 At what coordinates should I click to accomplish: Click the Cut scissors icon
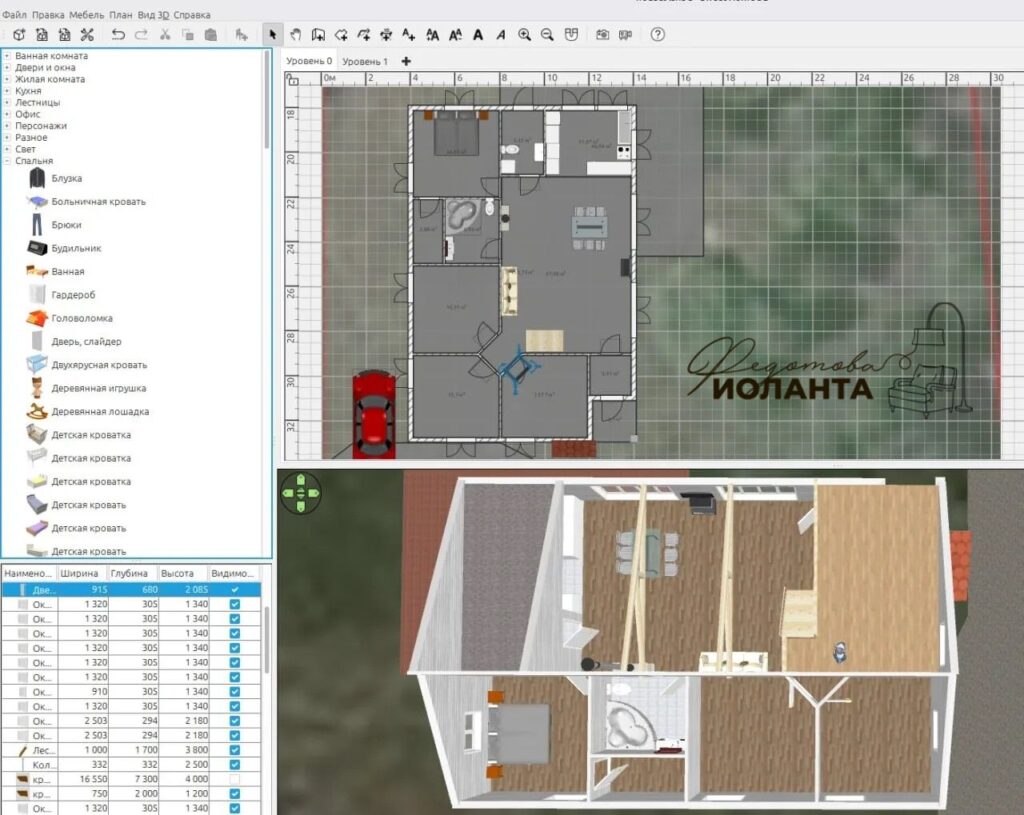coord(165,35)
